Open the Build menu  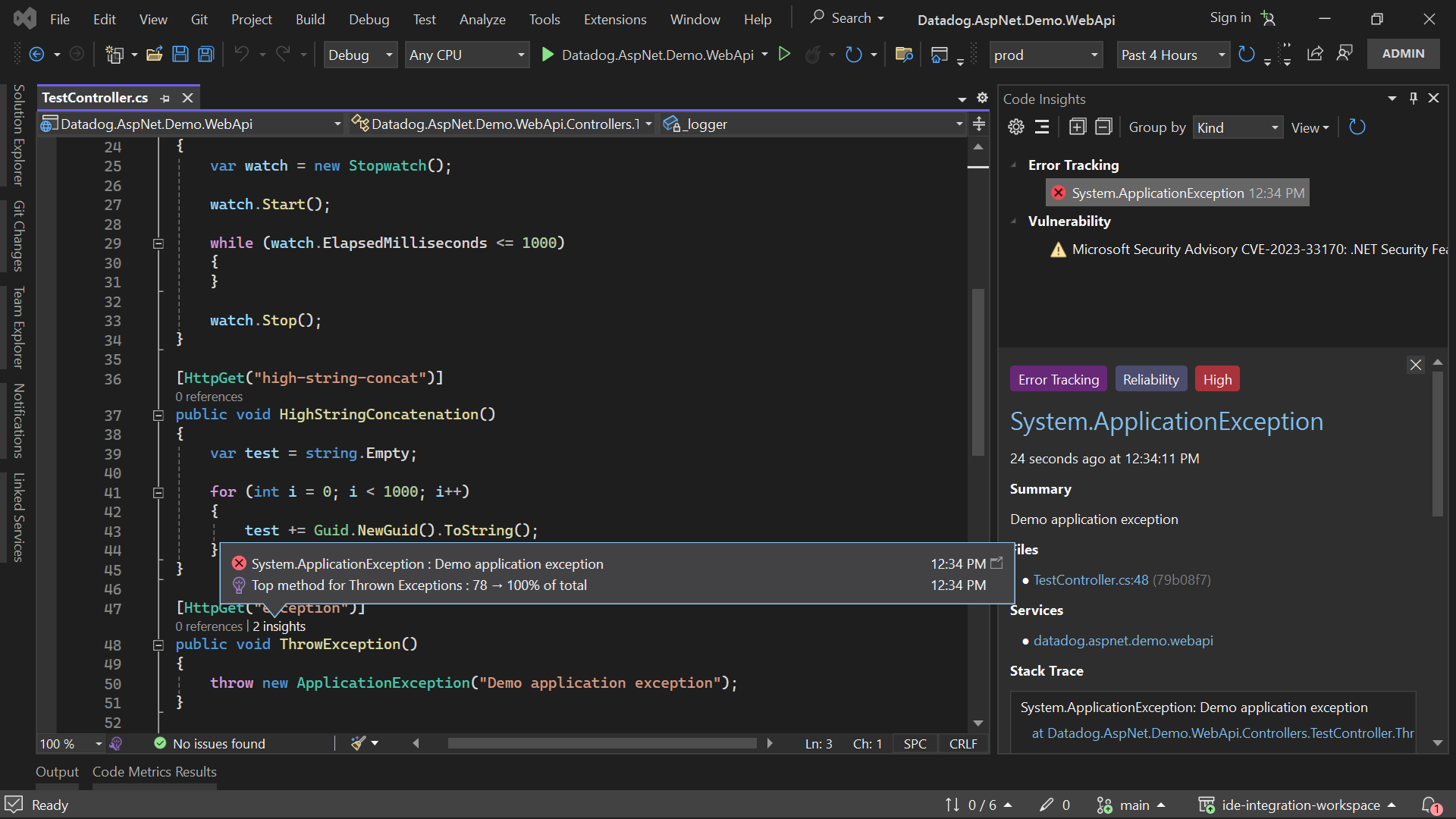tap(310, 19)
